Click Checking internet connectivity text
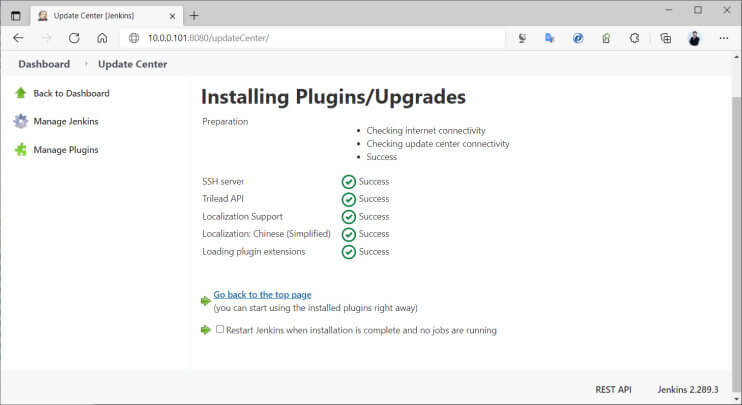Screen dimensions: 742x405 [426, 131]
